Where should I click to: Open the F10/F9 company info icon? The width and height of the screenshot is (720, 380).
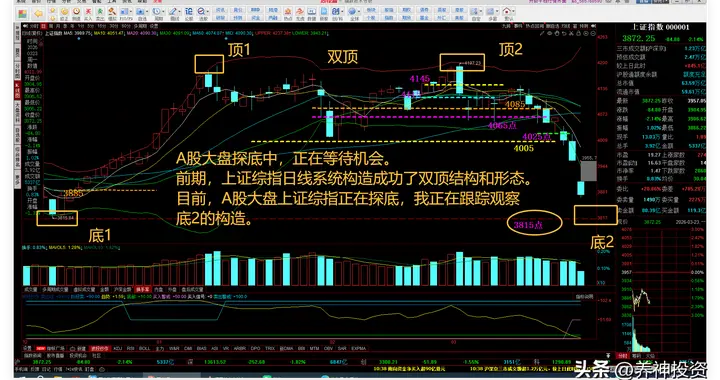(125, 13)
